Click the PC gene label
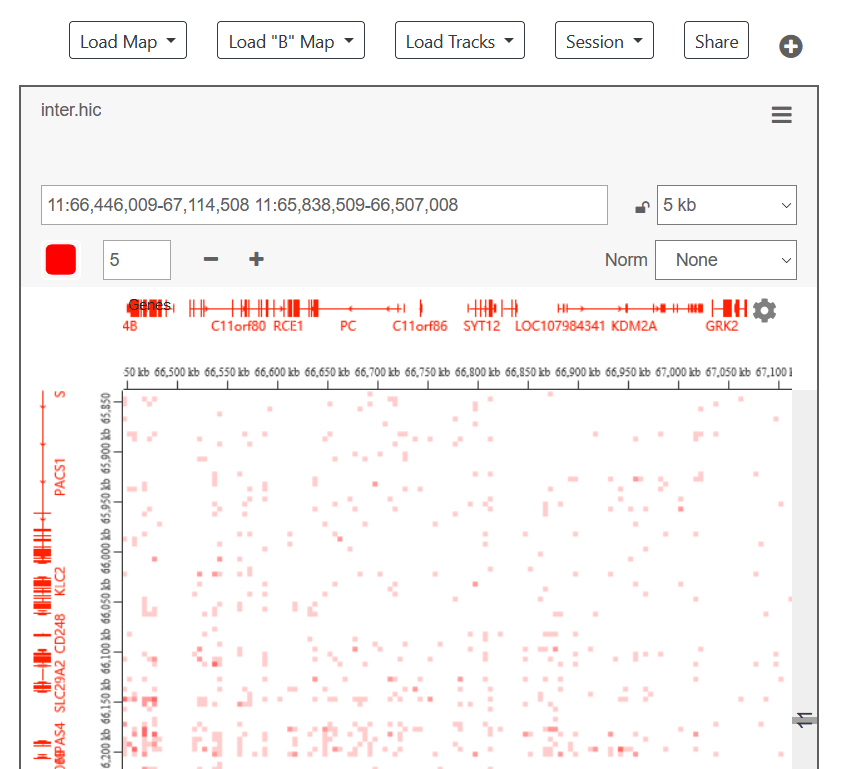 tap(348, 326)
